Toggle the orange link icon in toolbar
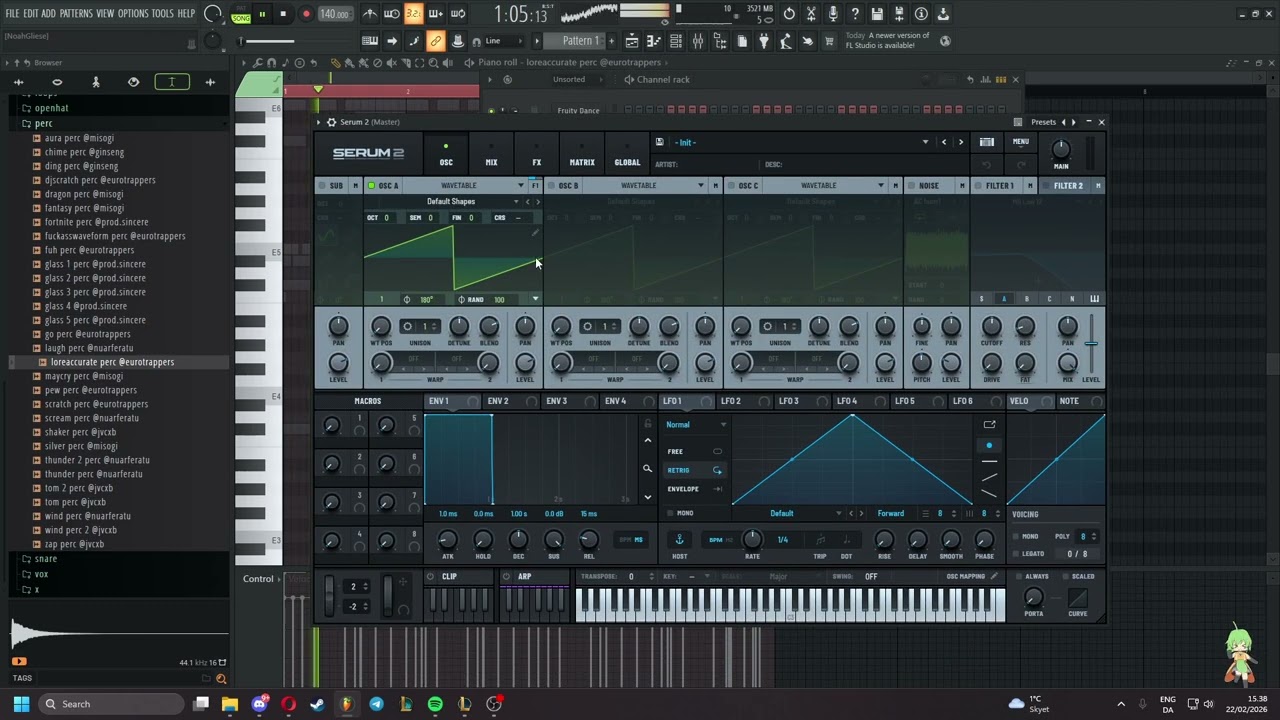The height and width of the screenshot is (720, 1280). click(435, 41)
